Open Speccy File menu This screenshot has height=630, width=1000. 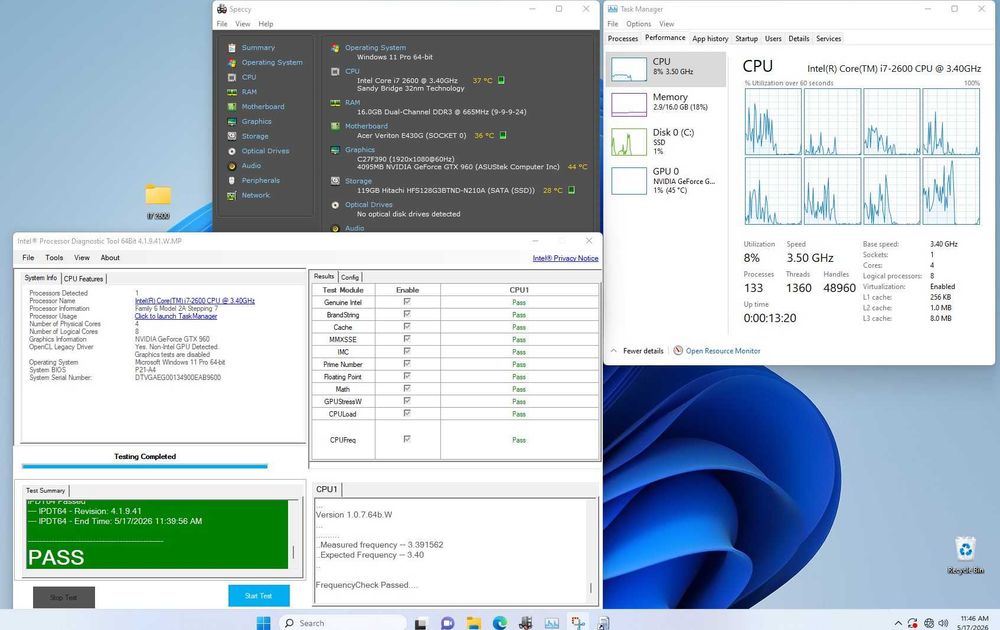[222, 24]
